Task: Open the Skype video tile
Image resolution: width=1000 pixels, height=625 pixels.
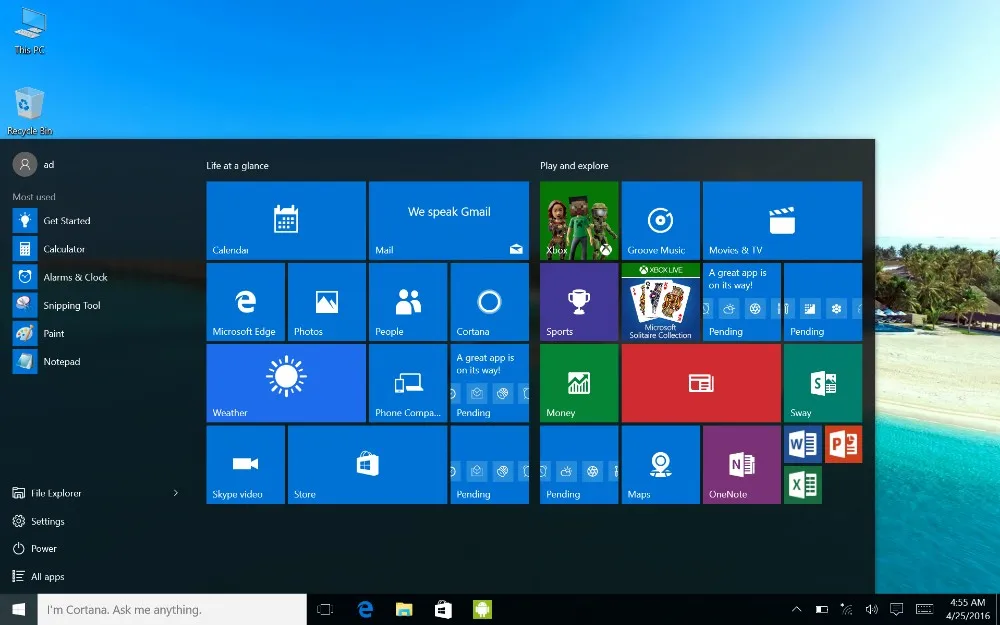Action: (246, 464)
